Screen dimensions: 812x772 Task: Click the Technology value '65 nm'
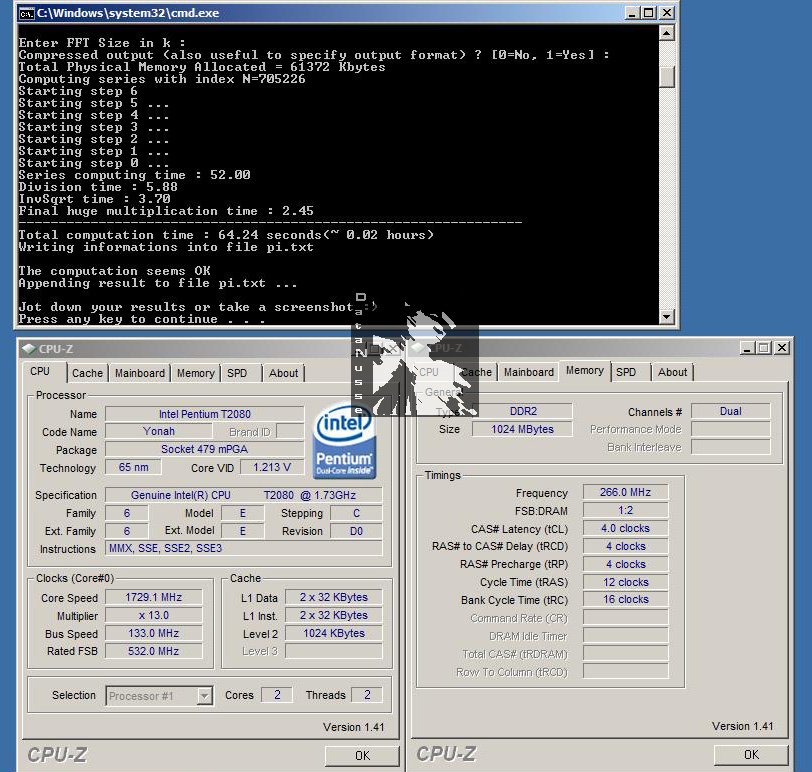133,468
